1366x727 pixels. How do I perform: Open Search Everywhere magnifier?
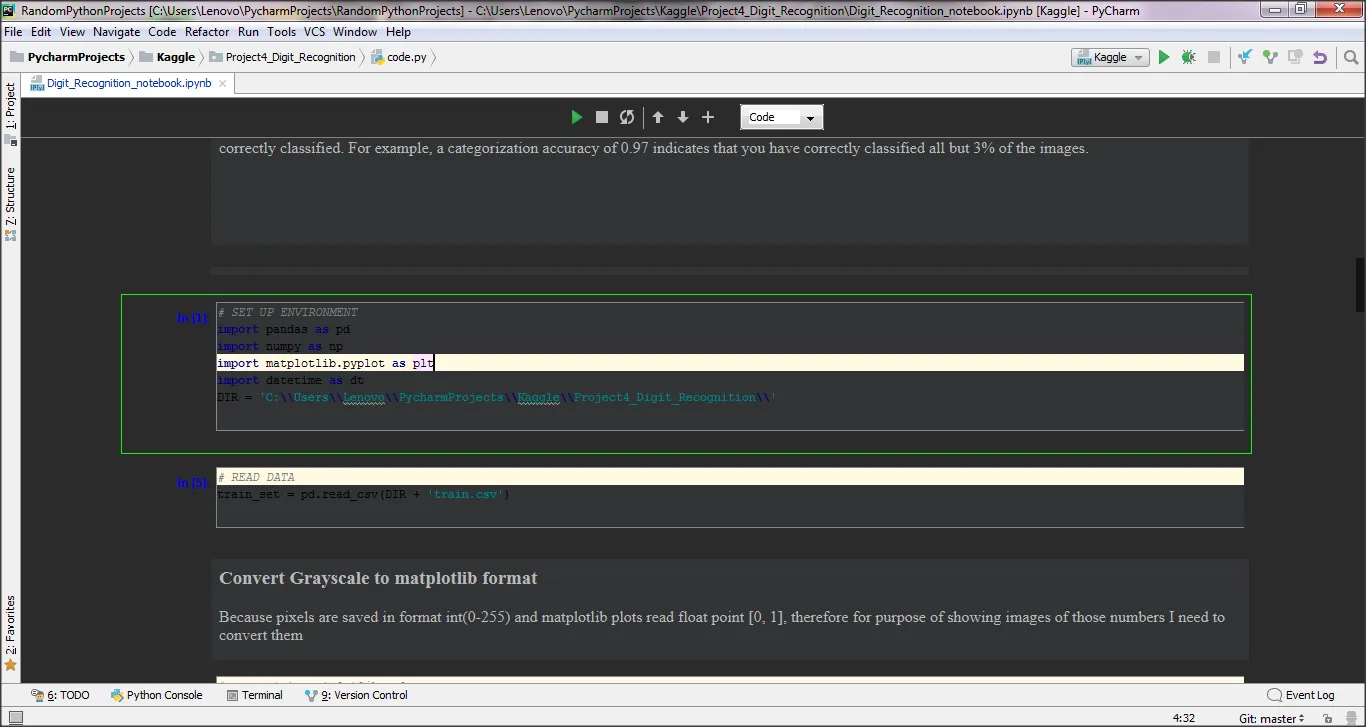1350,57
